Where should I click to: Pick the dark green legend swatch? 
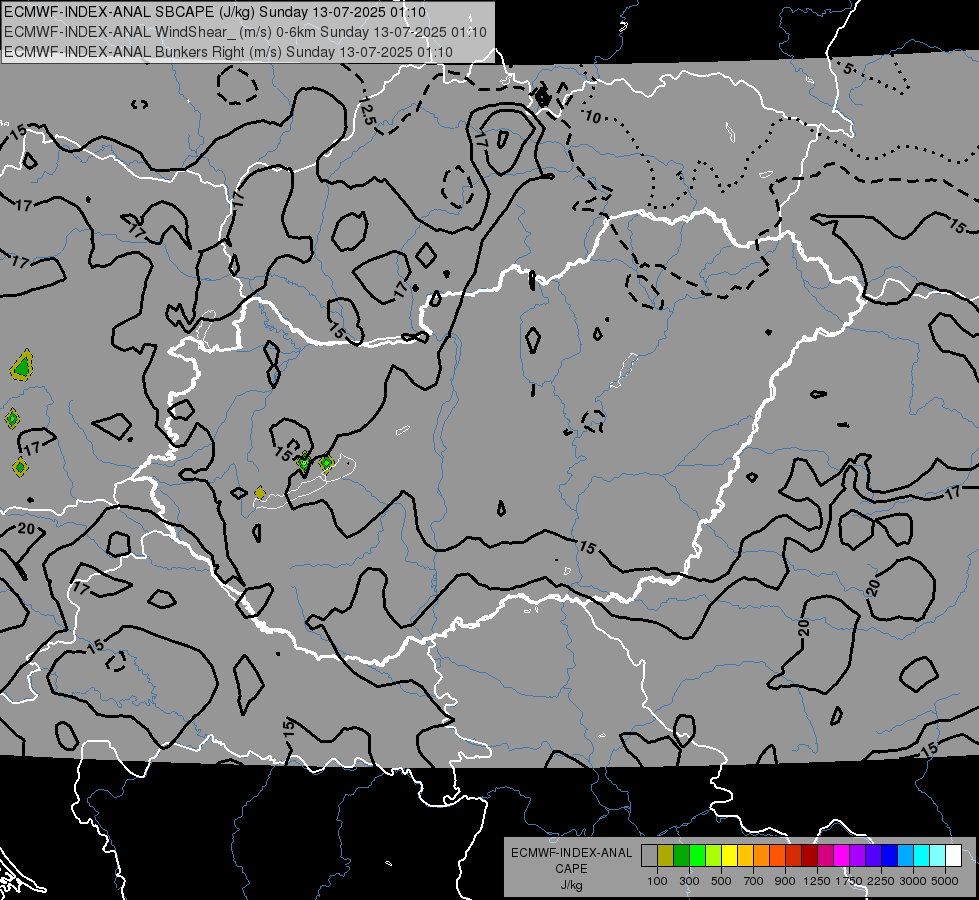coord(681,856)
